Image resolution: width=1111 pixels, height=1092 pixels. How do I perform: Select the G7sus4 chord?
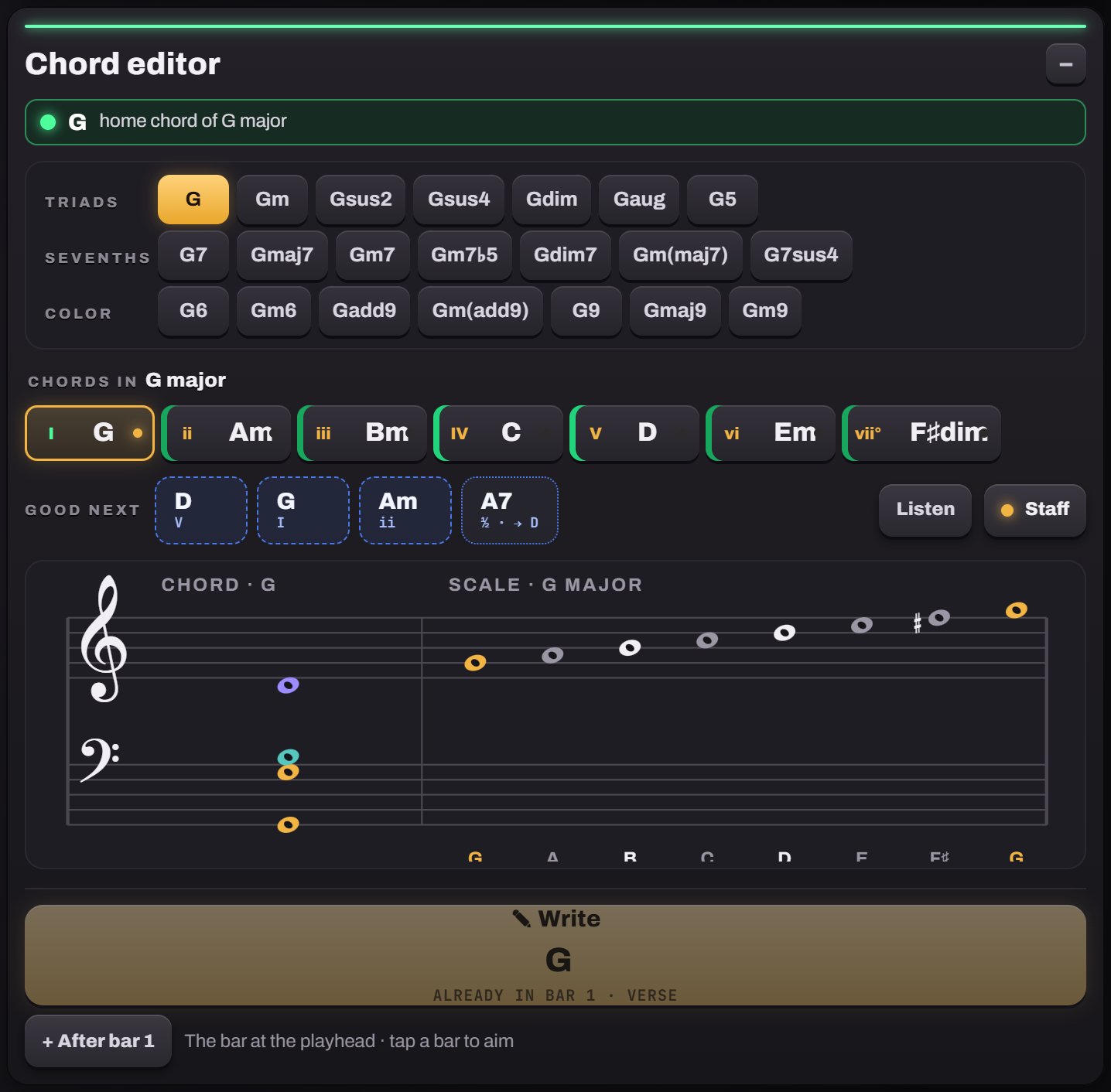[801, 255]
